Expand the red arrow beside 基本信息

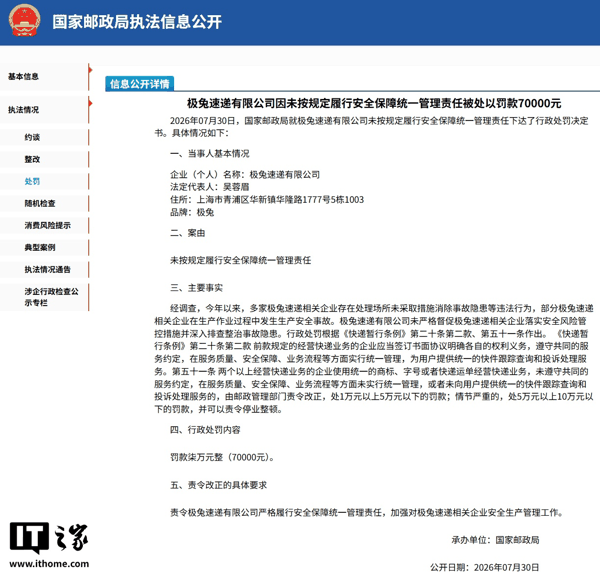click(x=91, y=70)
